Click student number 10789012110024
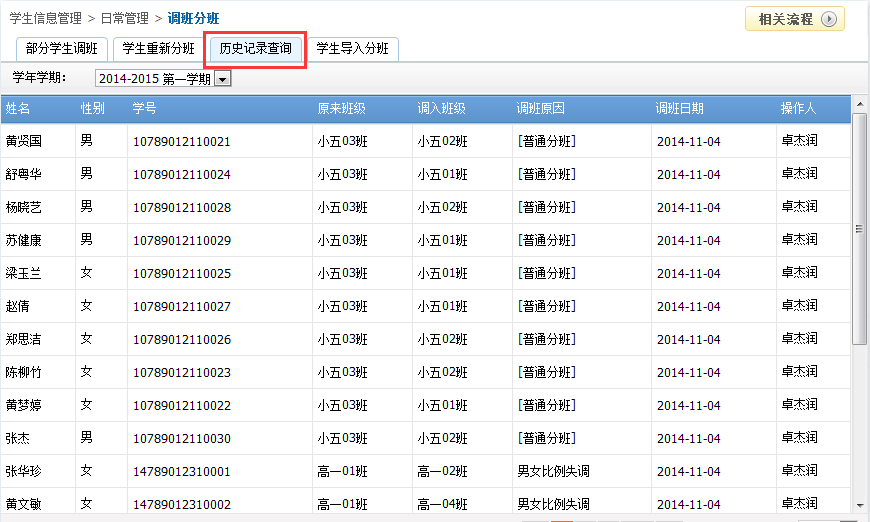This screenshot has width=870, height=522. coord(182,175)
